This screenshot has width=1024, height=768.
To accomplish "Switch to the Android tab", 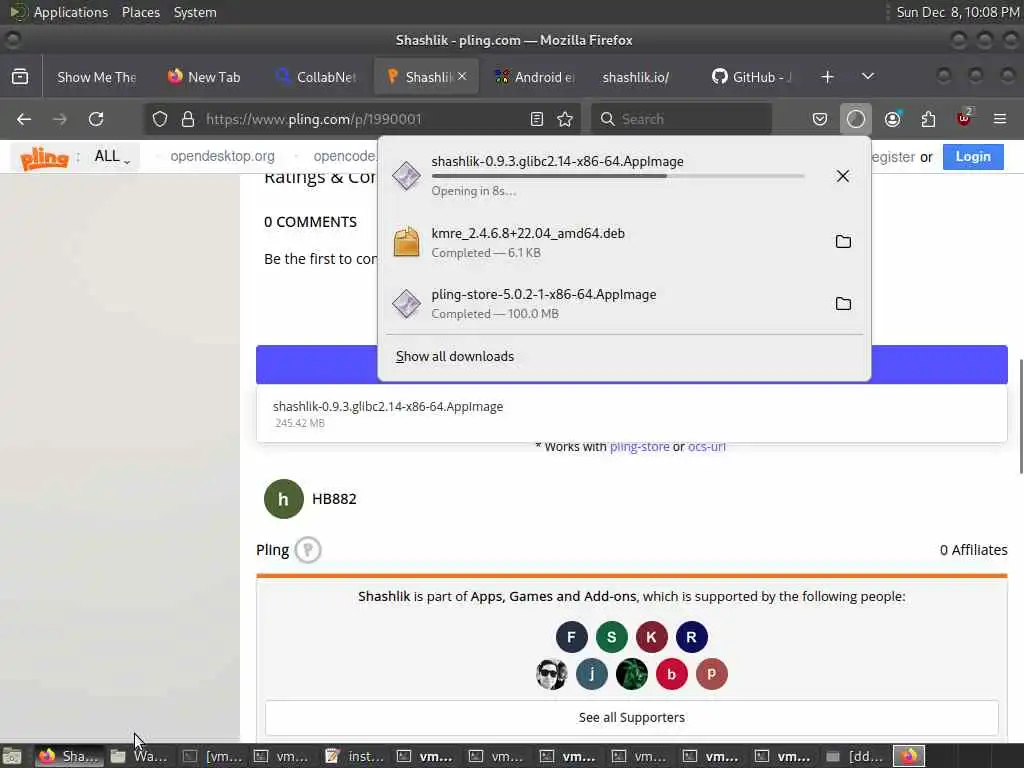I will (x=534, y=77).
